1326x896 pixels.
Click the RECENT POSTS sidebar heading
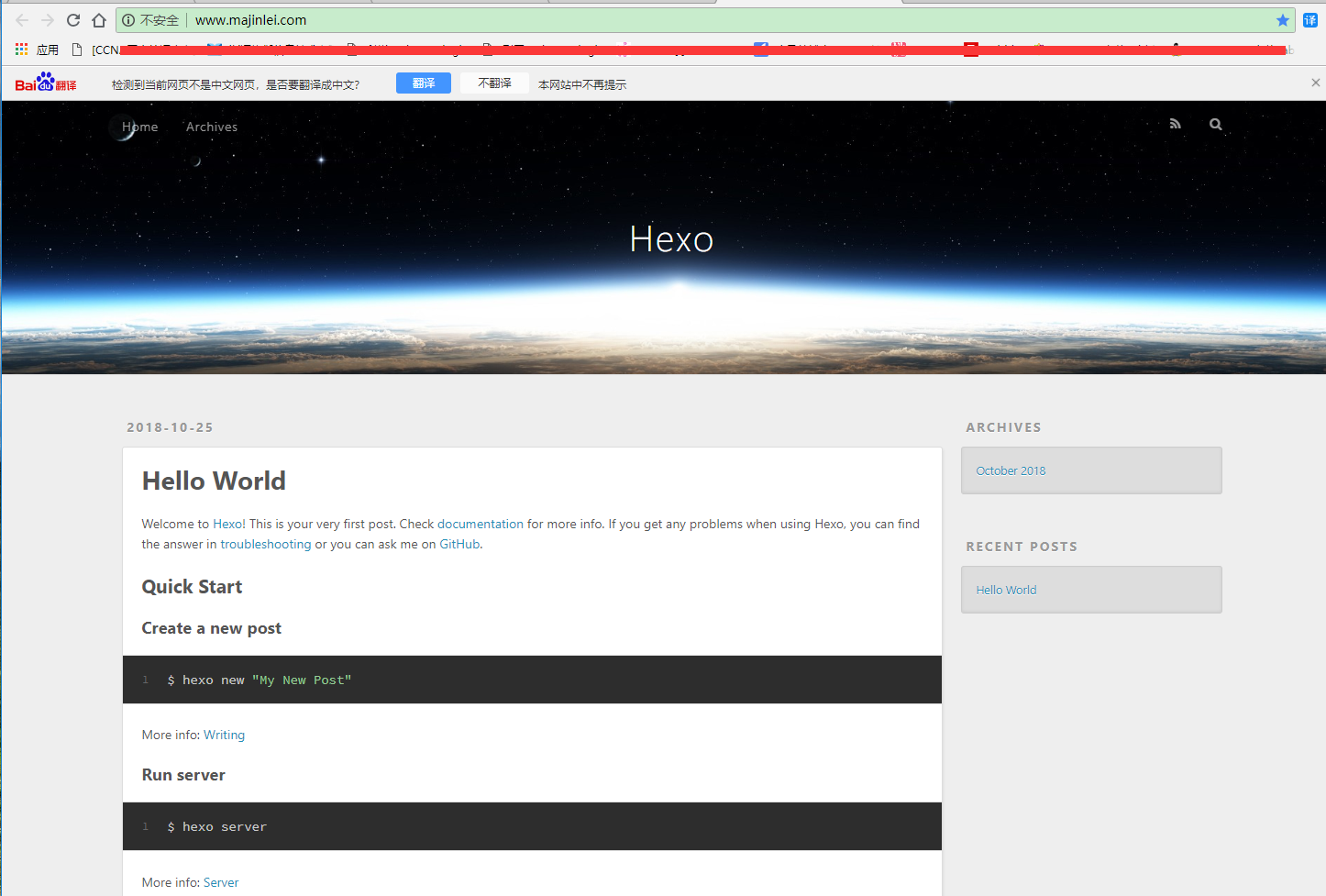[x=1022, y=547]
